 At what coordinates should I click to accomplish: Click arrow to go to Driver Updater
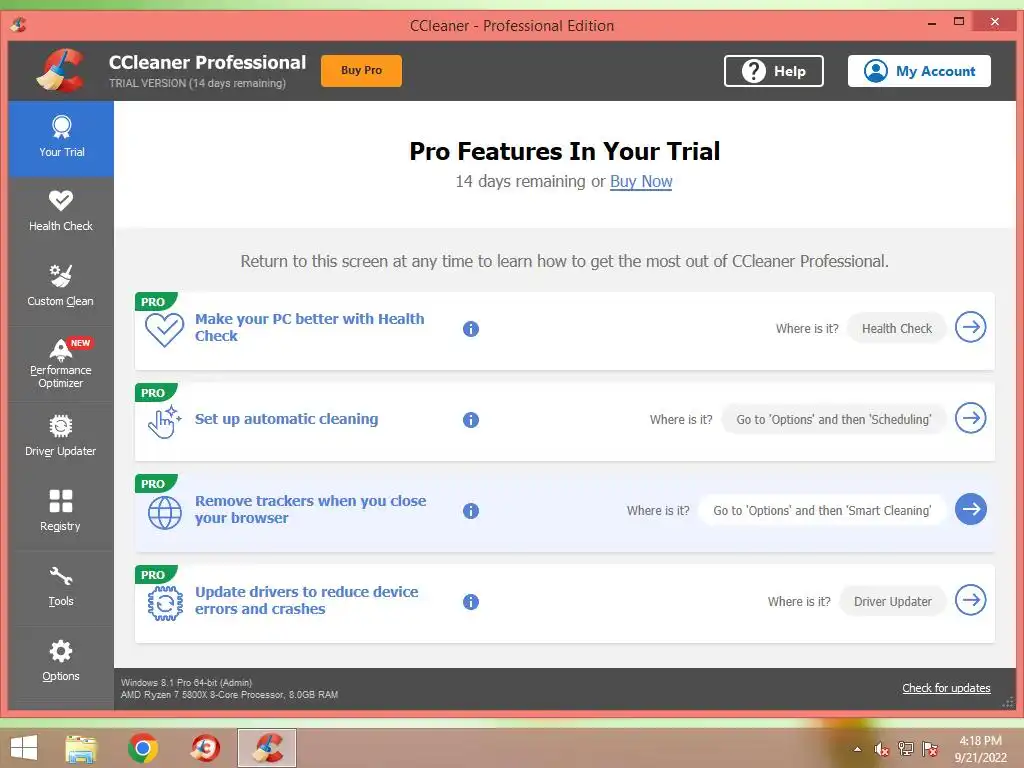click(970, 600)
